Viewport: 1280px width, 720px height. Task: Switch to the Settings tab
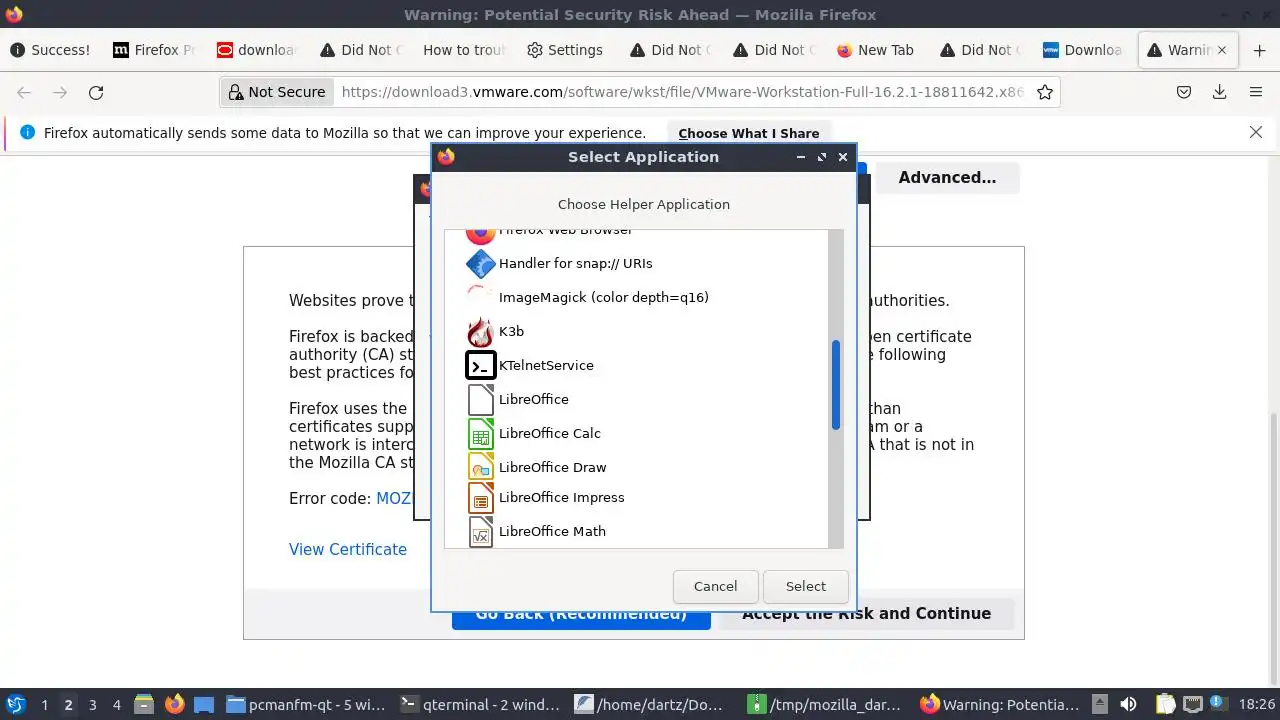coord(565,50)
